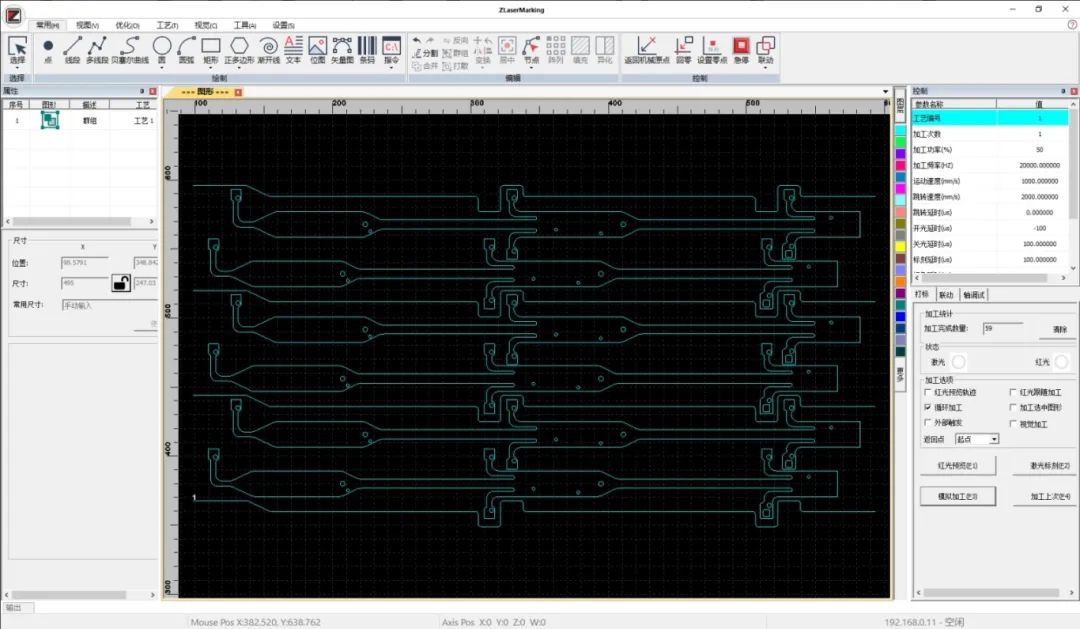Pick the cyan color swatch in layer palette
Image resolution: width=1080 pixels, height=629 pixels.
click(x=900, y=130)
